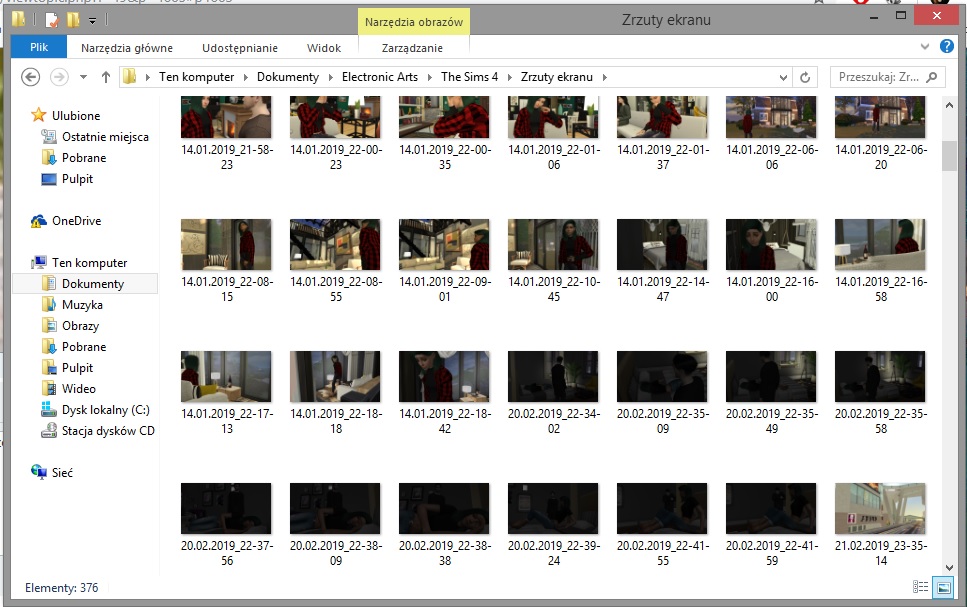Click the Narzędzia obrazów contextual tab header
Image resolution: width=967 pixels, height=607 pixels.
pyautogui.click(x=414, y=22)
